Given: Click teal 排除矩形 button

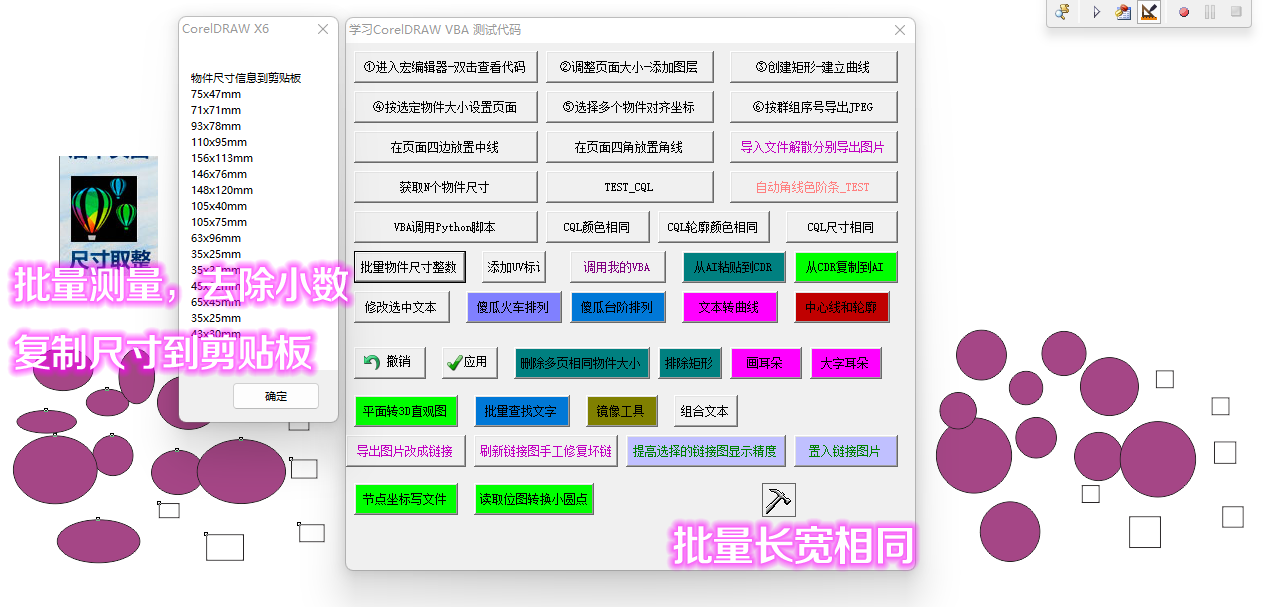Looking at the screenshot, I should 690,363.
